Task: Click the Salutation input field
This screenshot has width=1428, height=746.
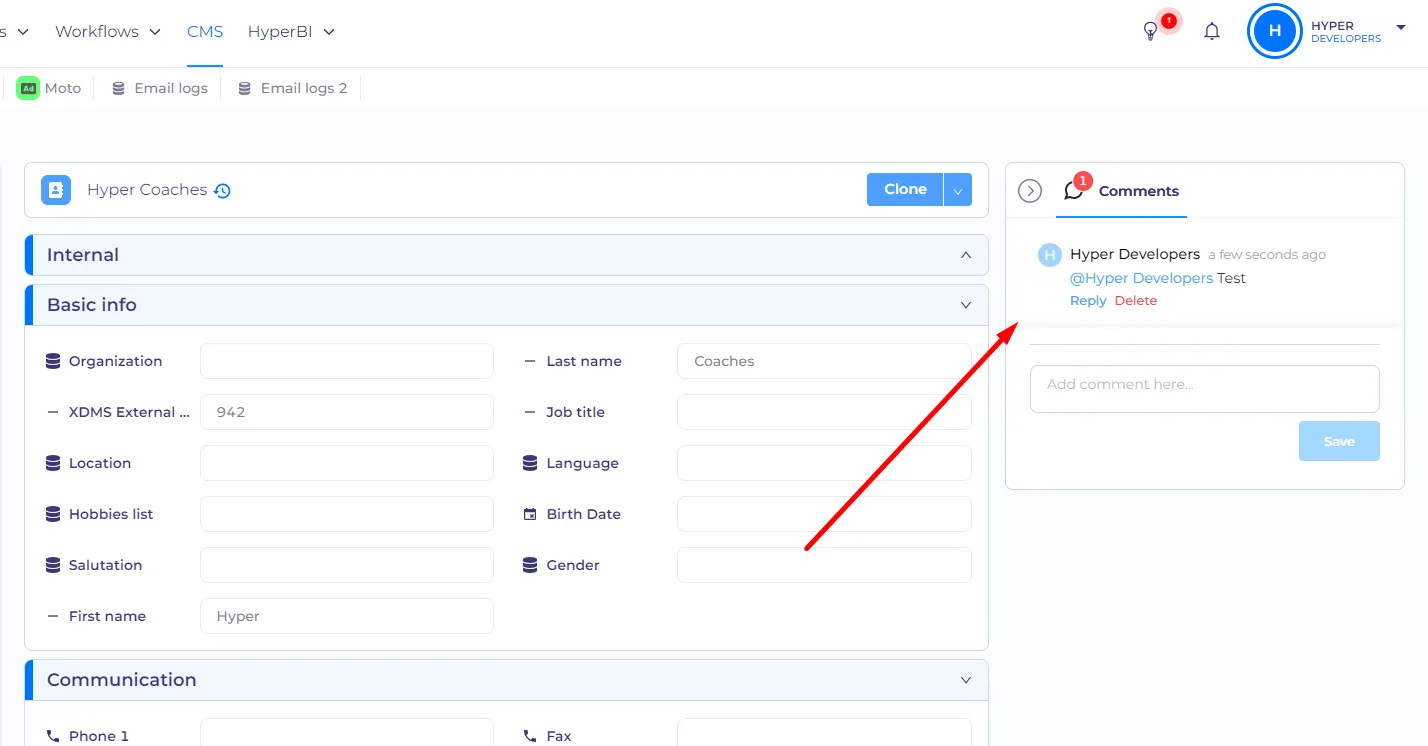Action: click(347, 565)
